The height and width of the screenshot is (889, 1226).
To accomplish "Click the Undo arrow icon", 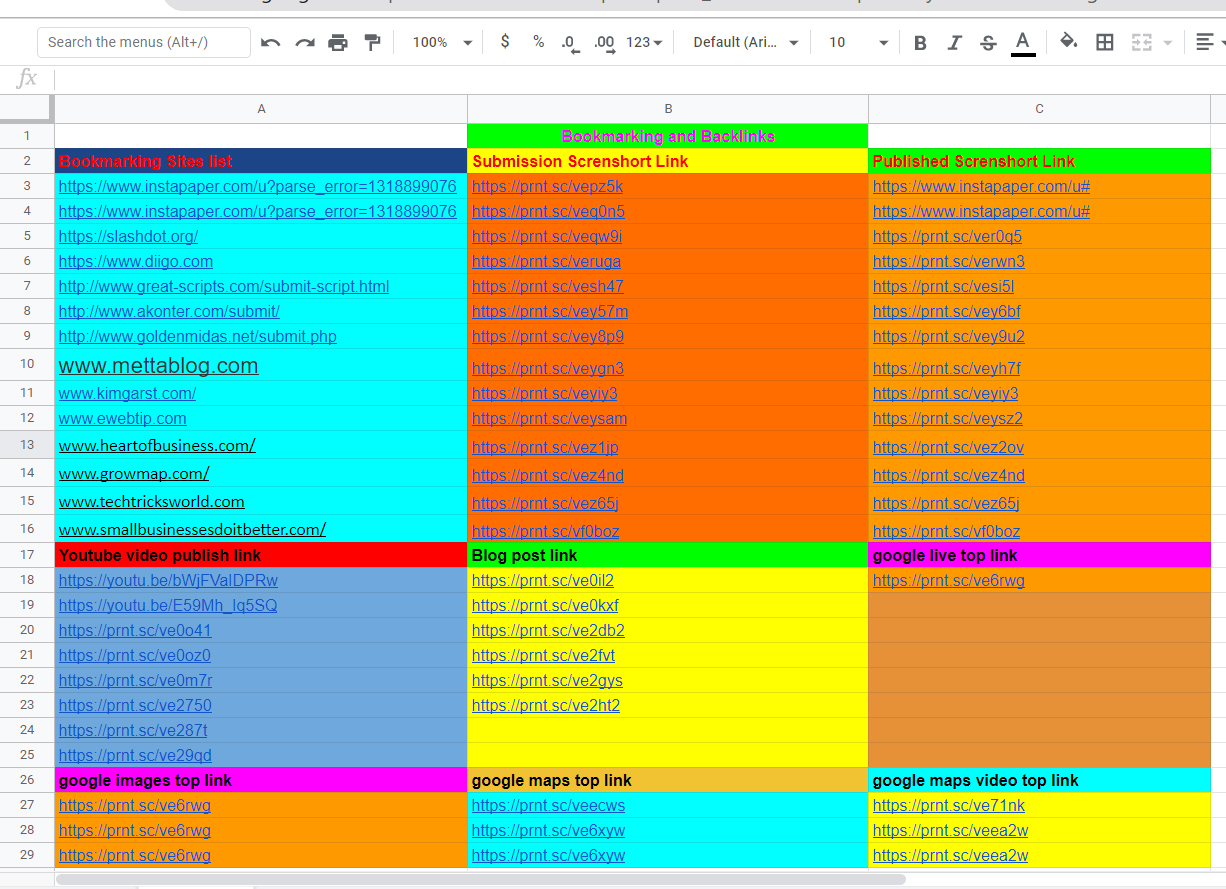I will (270, 42).
